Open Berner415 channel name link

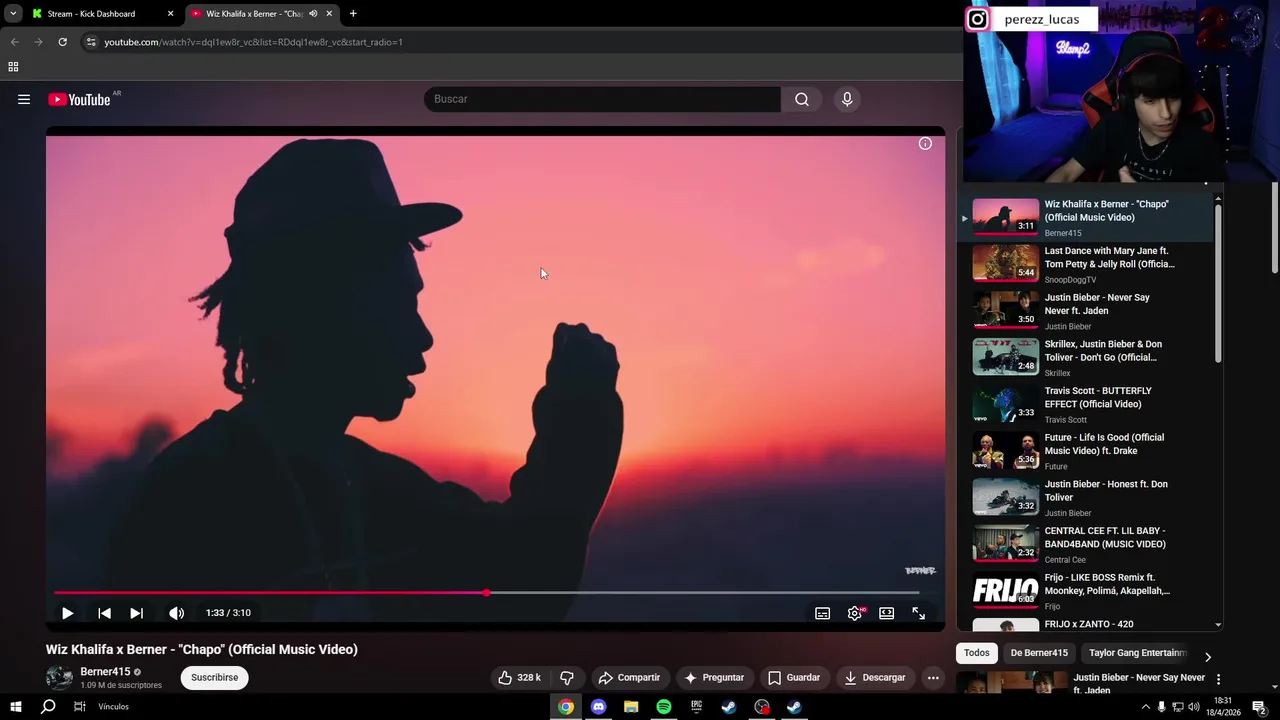(105, 672)
